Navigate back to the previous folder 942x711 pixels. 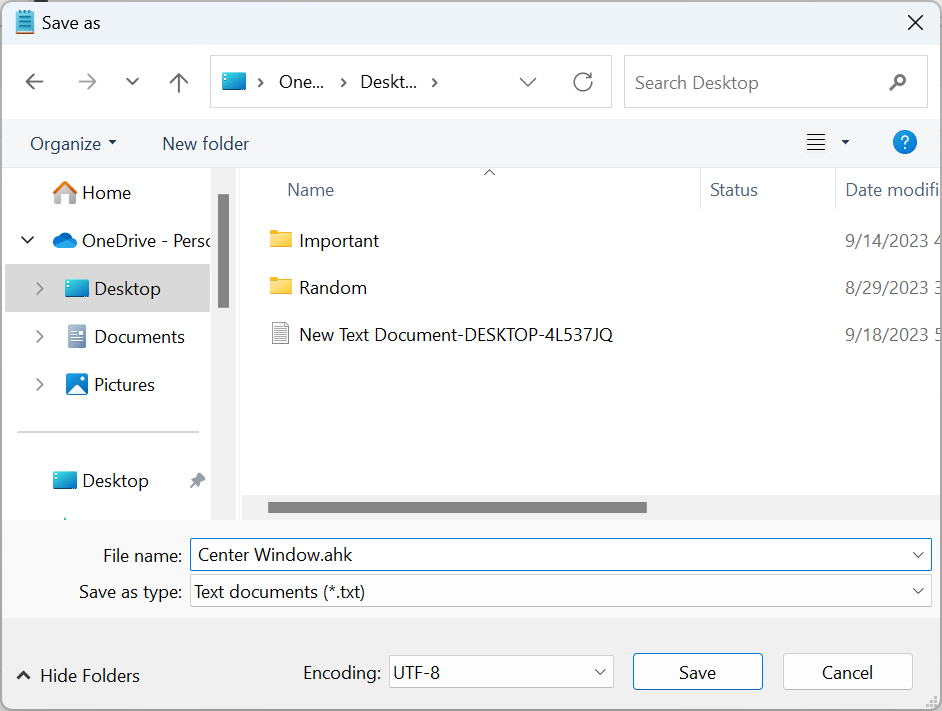coord(34,82)
